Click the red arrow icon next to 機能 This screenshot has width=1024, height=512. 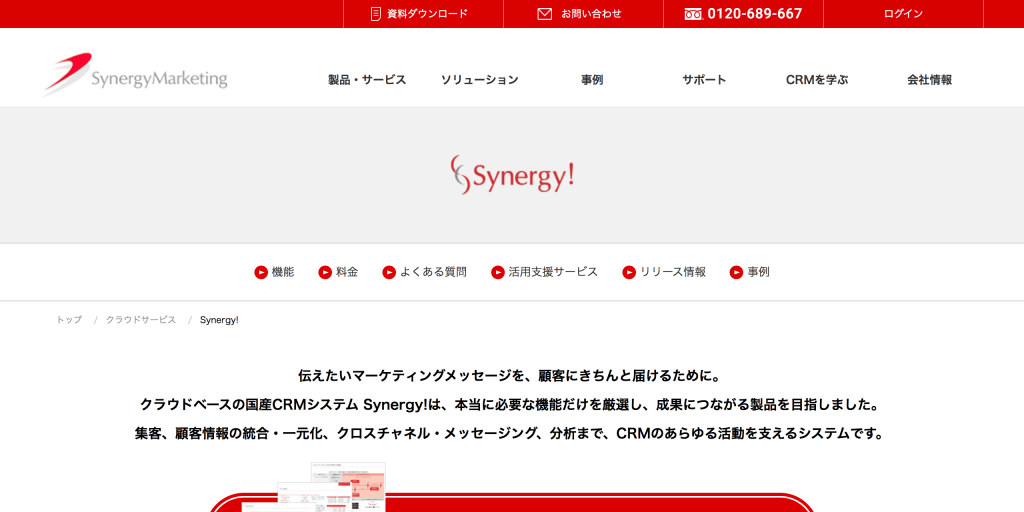261,272
